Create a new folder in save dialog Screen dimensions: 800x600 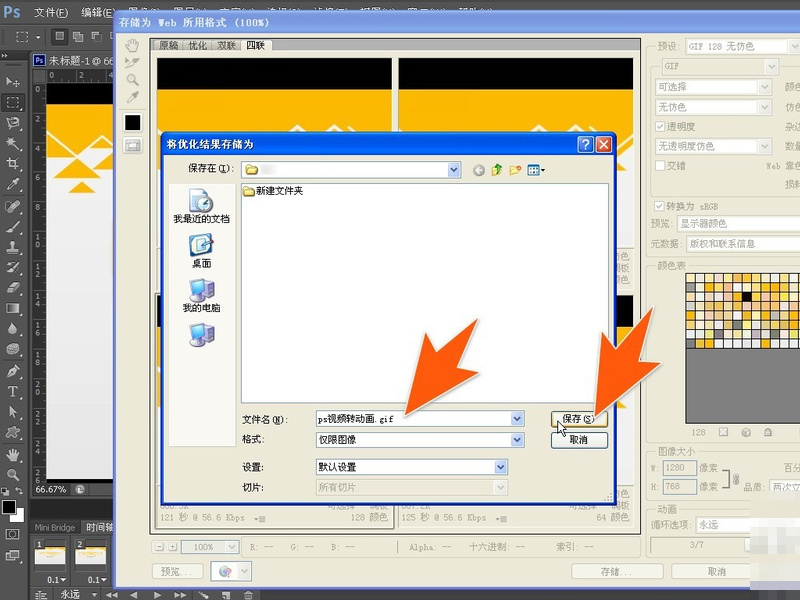coord(515,170)
